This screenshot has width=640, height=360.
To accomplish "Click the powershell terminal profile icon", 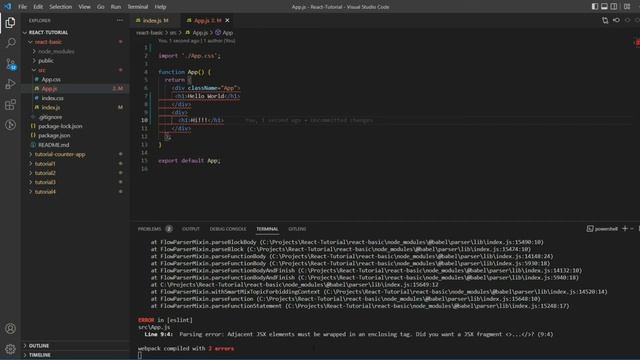I will [590, 229].
